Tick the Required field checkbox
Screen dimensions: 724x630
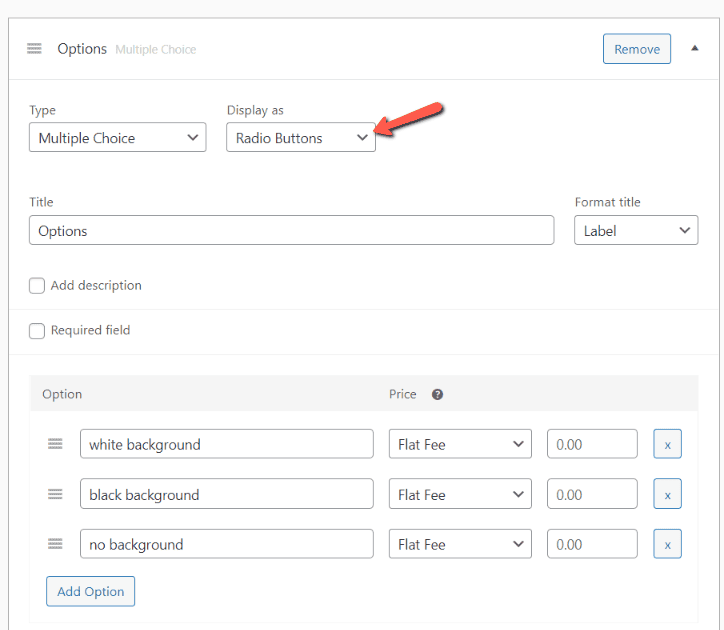tap(37, 331)
